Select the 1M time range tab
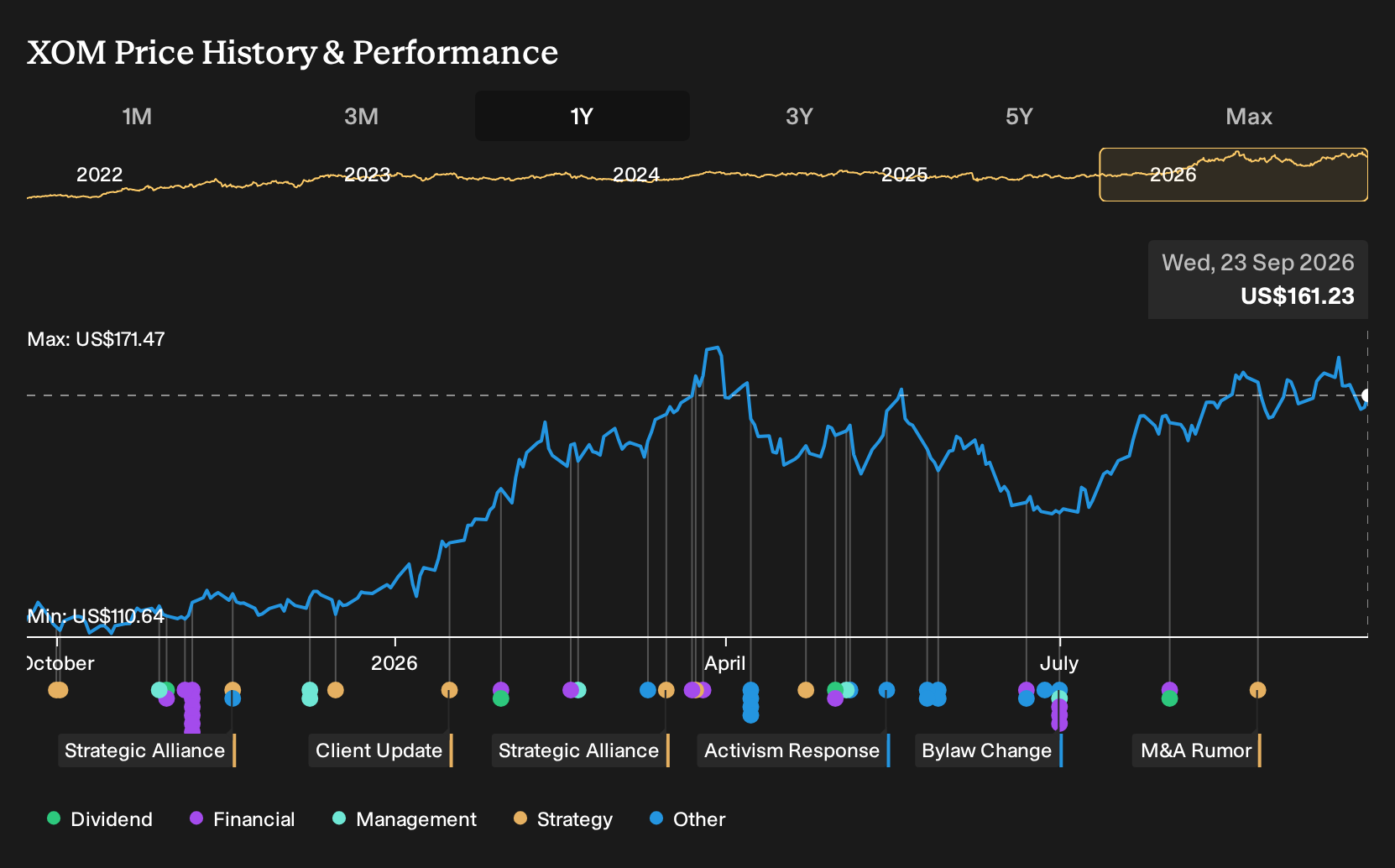1395x868 pixels. (x=137, y=117)
